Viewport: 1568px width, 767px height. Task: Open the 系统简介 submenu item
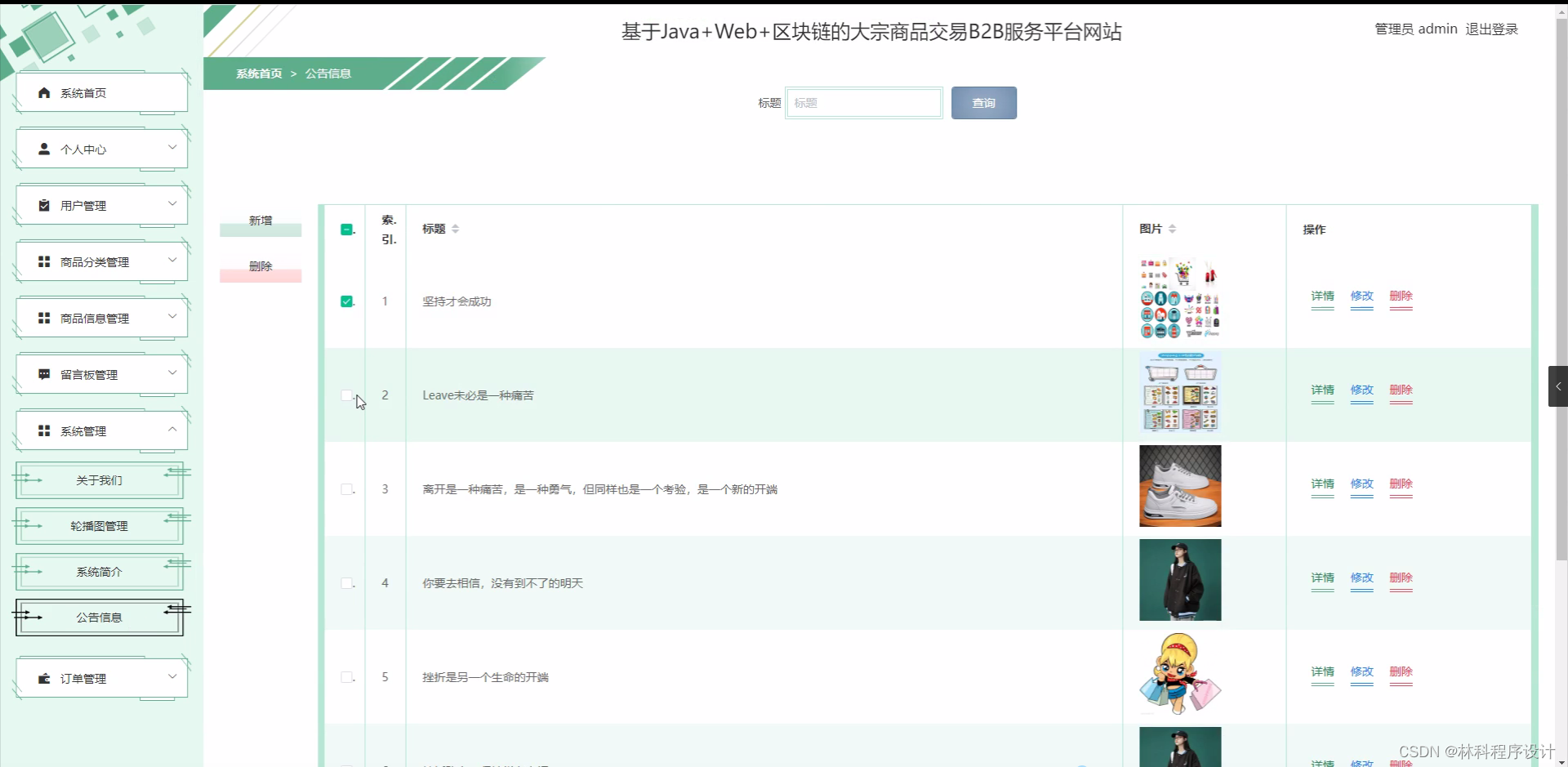(99, 572)
